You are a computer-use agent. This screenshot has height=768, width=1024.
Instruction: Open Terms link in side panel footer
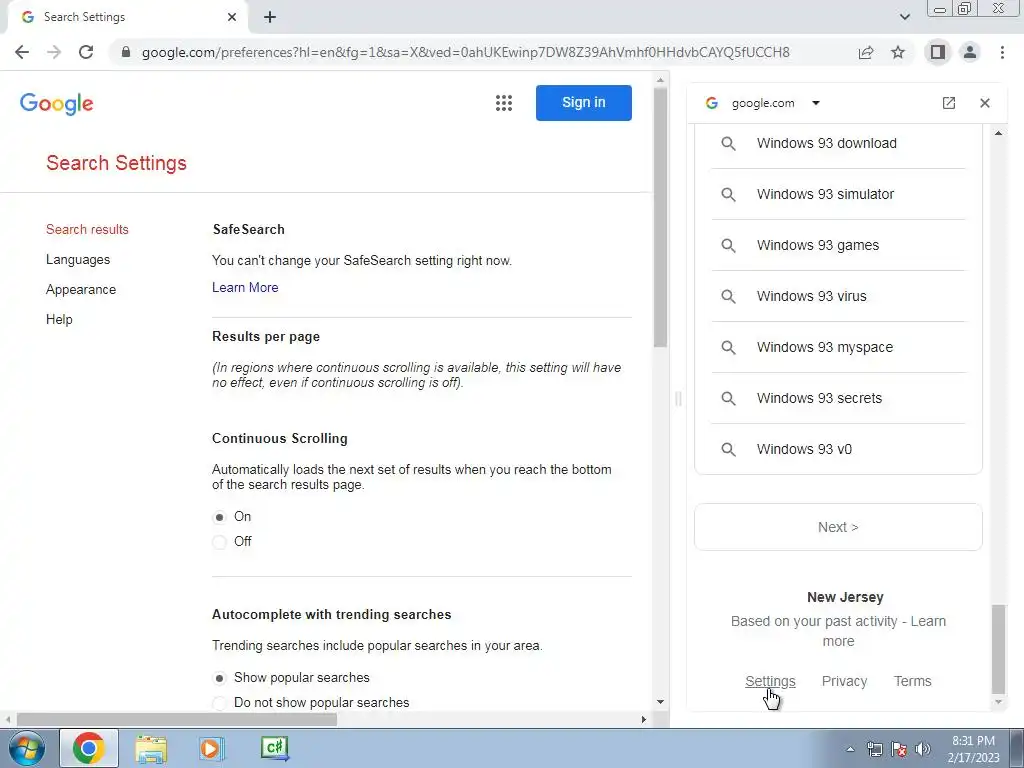click(912, 681)
